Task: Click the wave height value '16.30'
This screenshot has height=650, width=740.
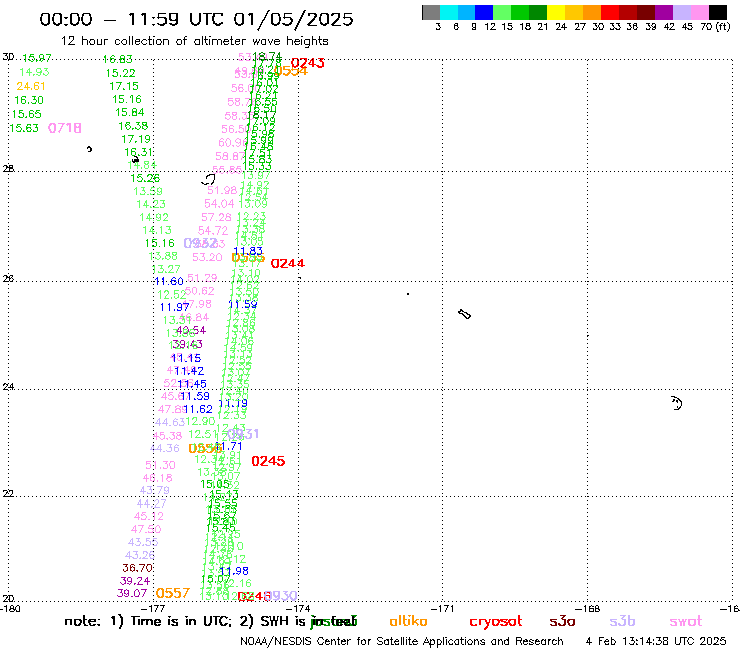Action: (29, 100)
